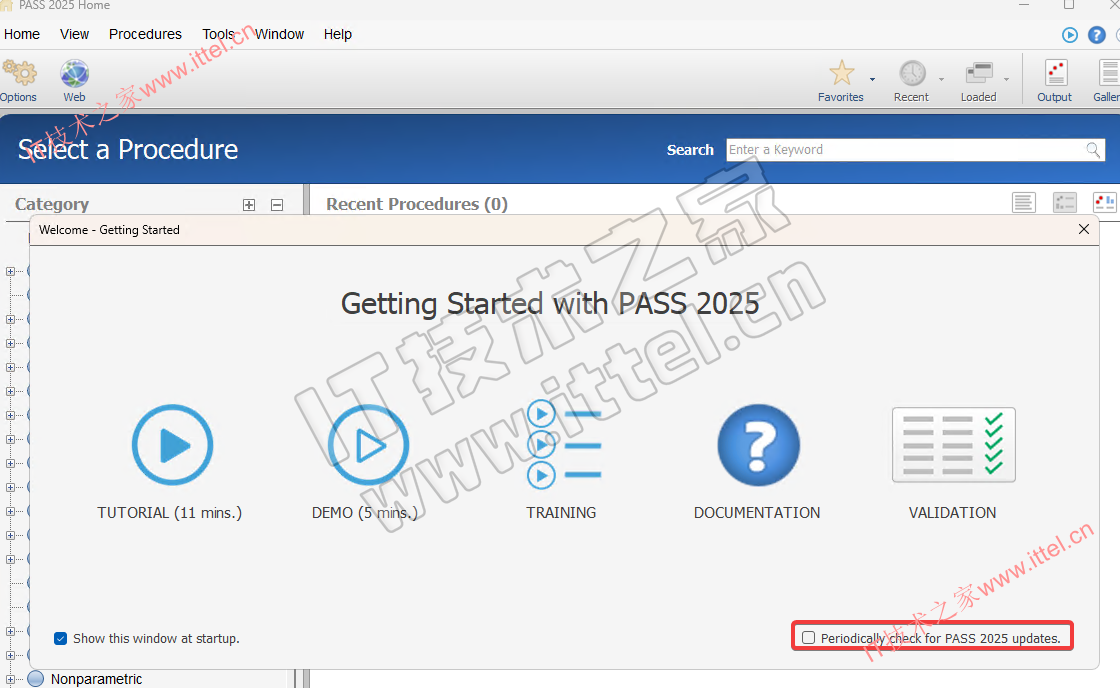Click the magnifier icon in the search box
Screen dimensions: 1120x688
1093,150
